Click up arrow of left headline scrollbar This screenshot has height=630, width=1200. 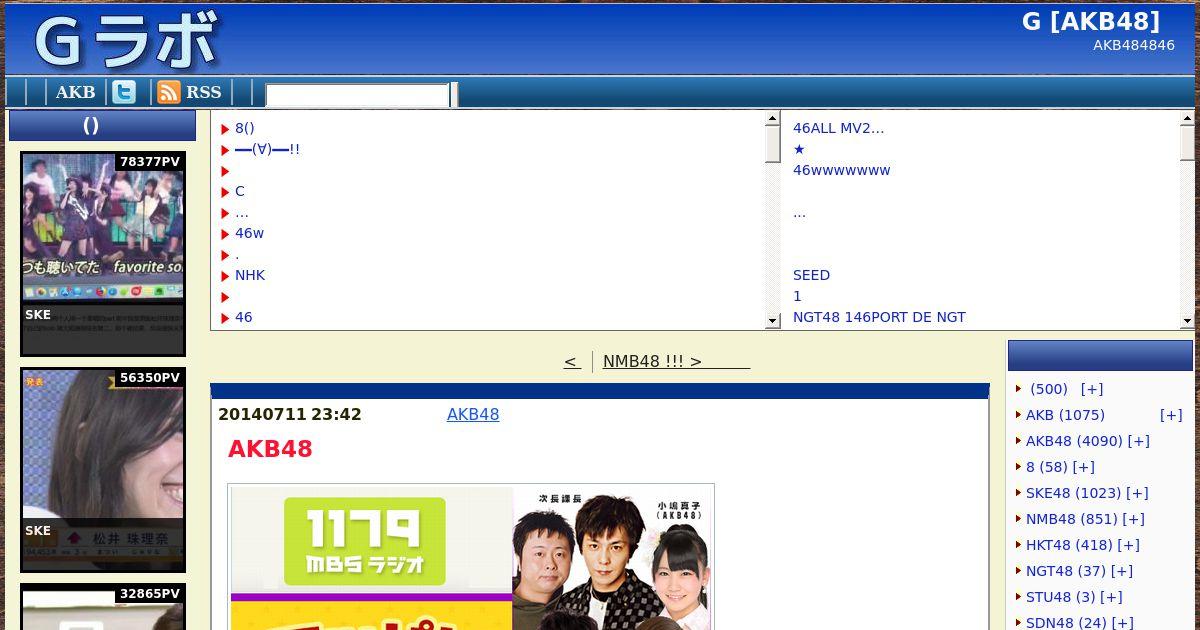tap(772, 119)
